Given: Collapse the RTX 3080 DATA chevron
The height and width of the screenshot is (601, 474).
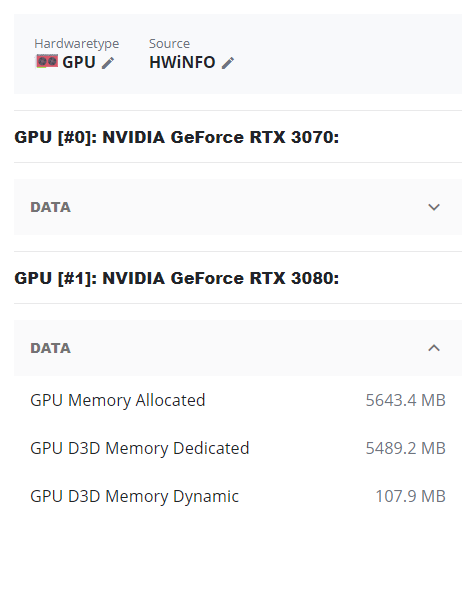Looking at the screenshot, I should (434, 348).
